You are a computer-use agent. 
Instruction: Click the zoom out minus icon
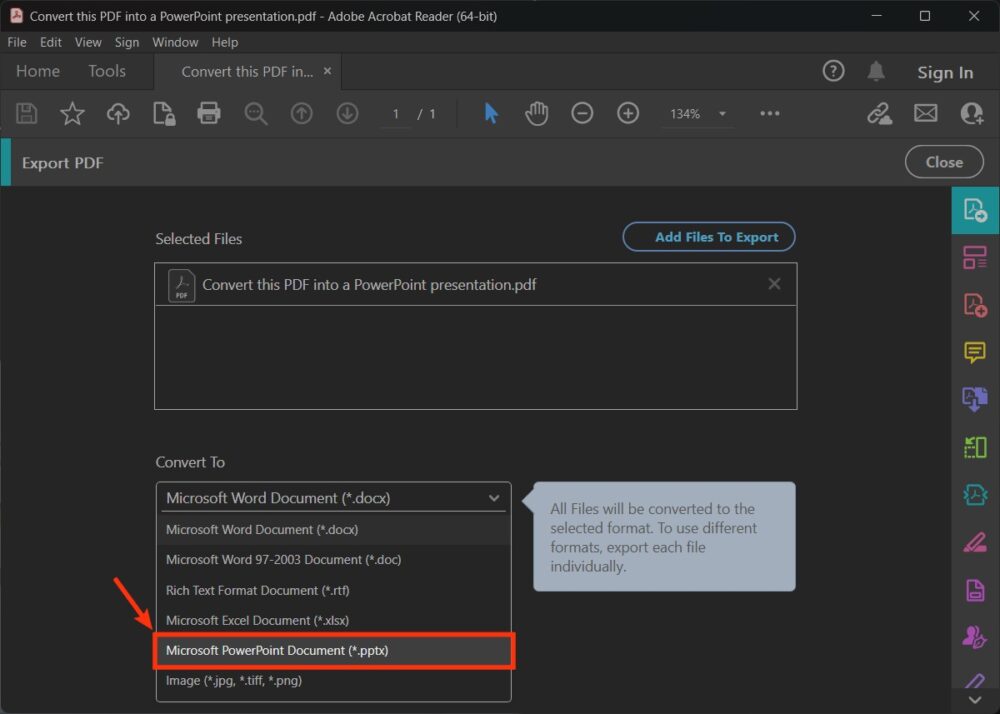pyautogui.click(x=582, y=114)
